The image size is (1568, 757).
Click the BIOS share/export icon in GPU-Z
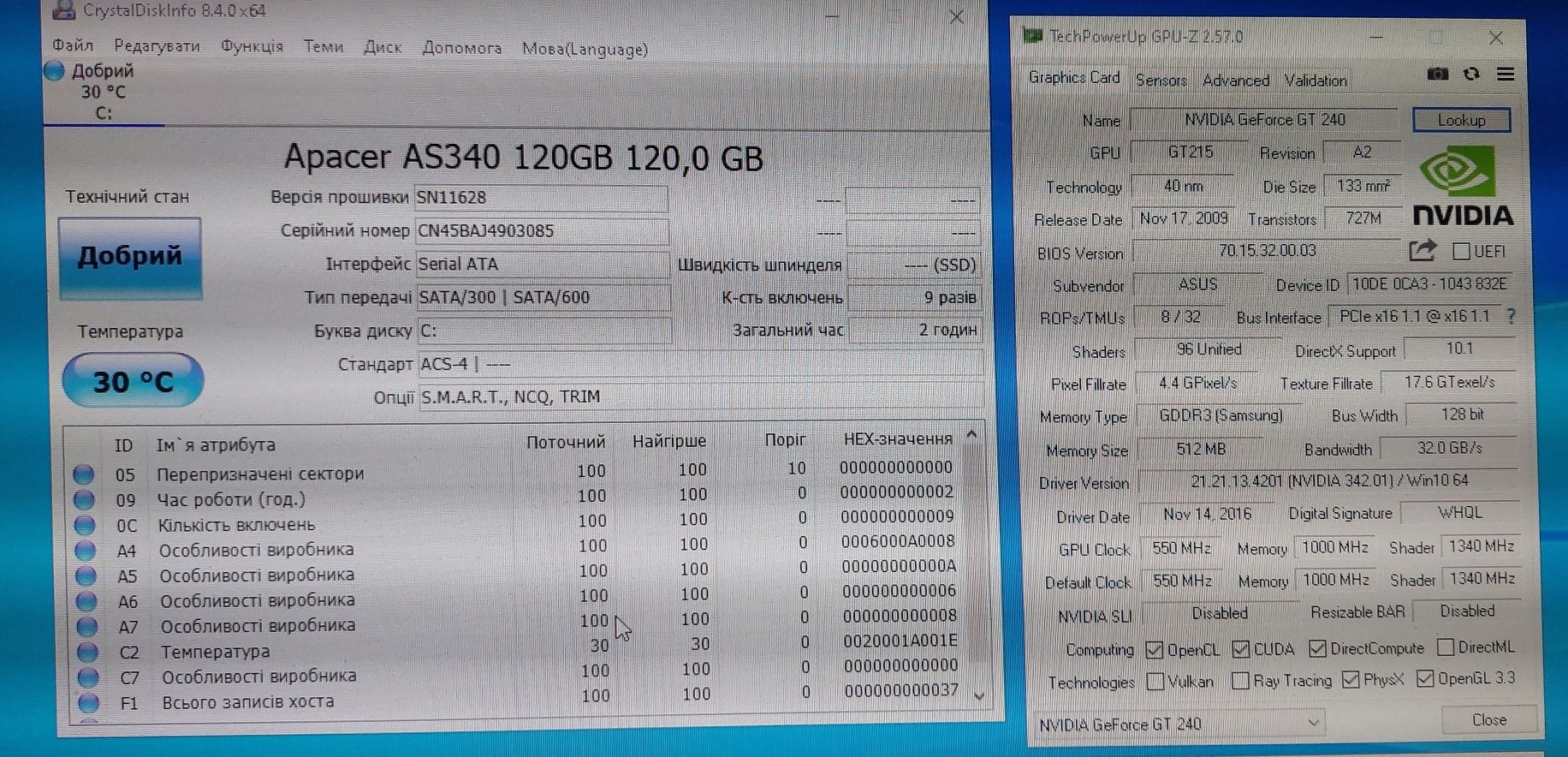pos(1422,250)
